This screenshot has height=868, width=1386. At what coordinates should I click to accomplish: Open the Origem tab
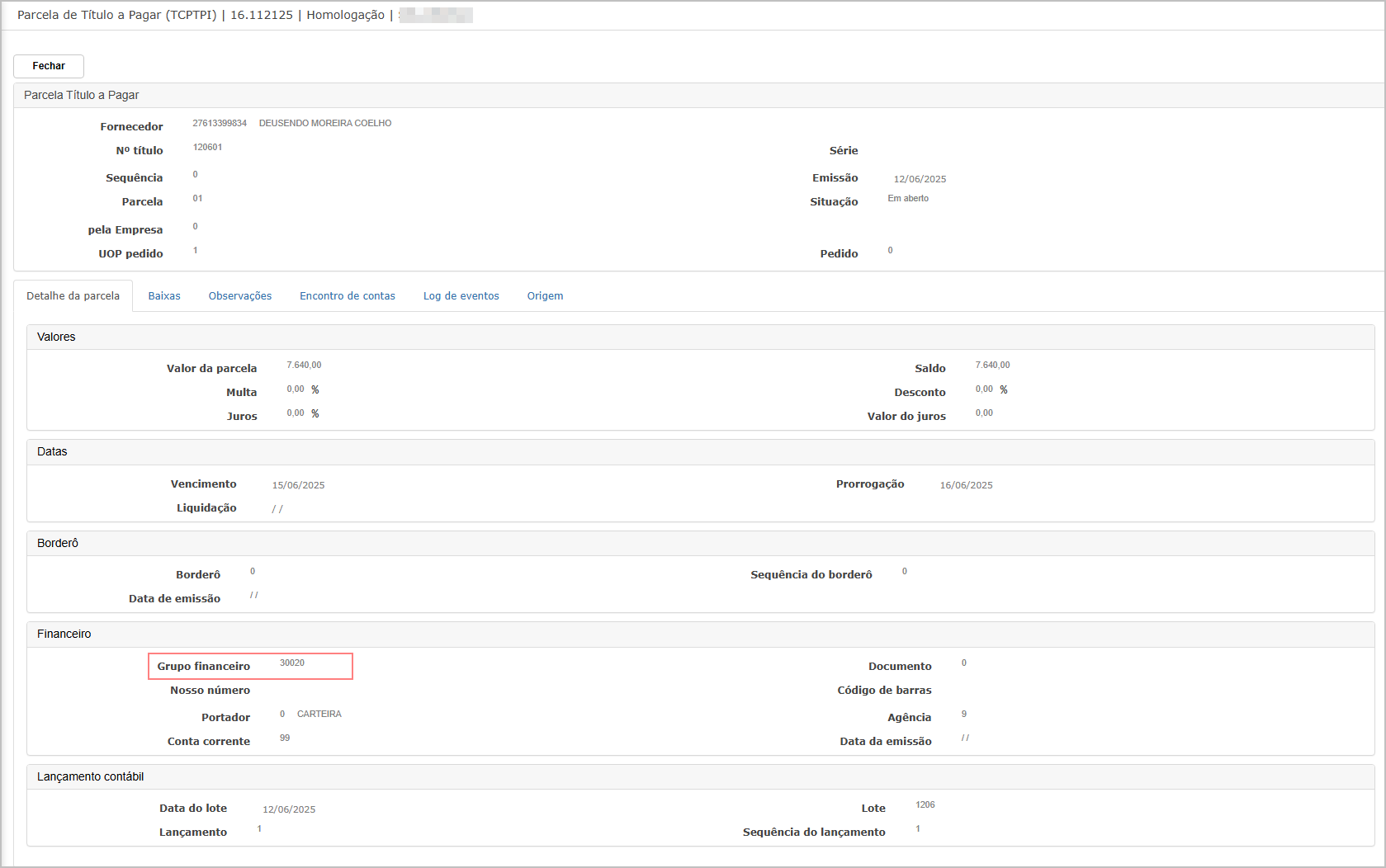click(546, 296)
